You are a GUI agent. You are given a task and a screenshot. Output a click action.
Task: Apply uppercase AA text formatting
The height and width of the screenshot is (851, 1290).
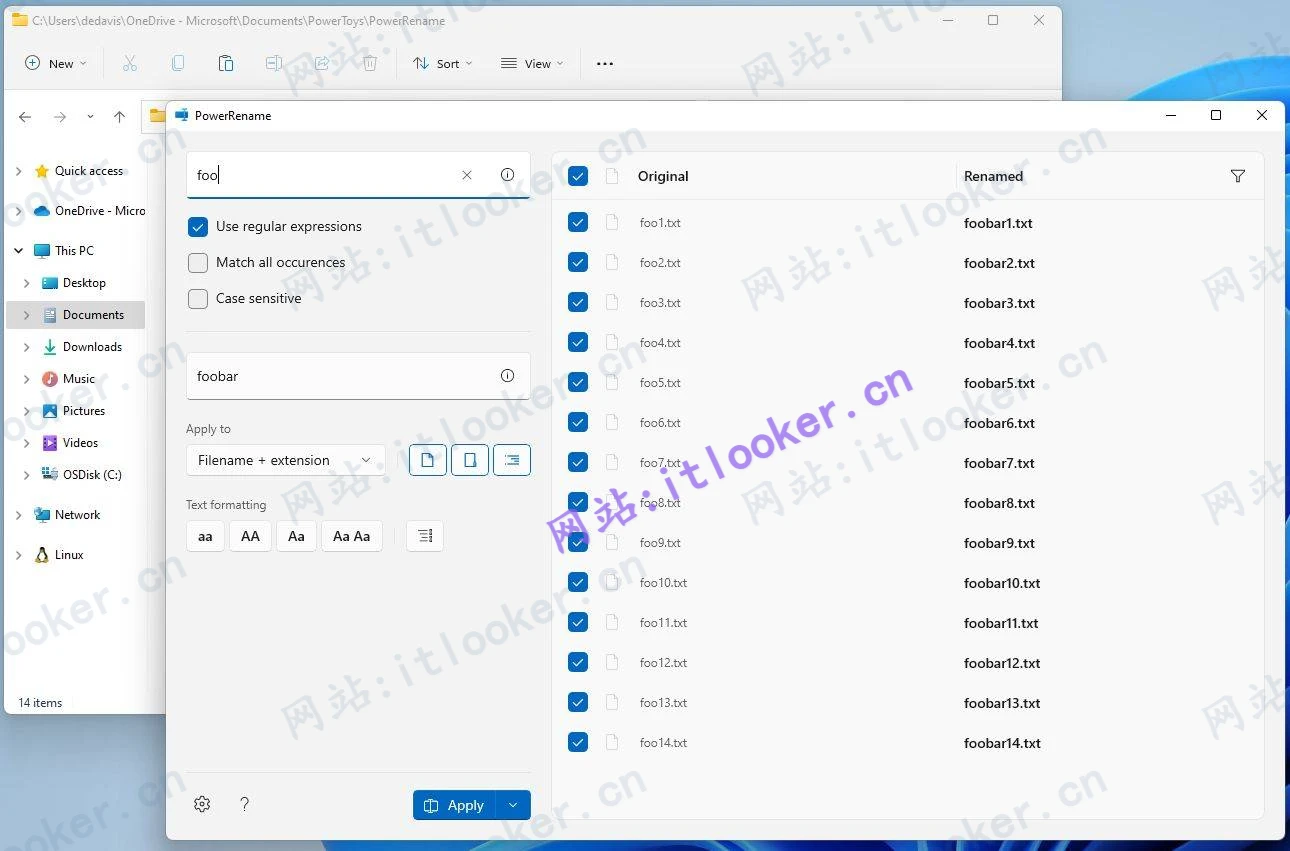pyautogui.click(x=250, y=536)
